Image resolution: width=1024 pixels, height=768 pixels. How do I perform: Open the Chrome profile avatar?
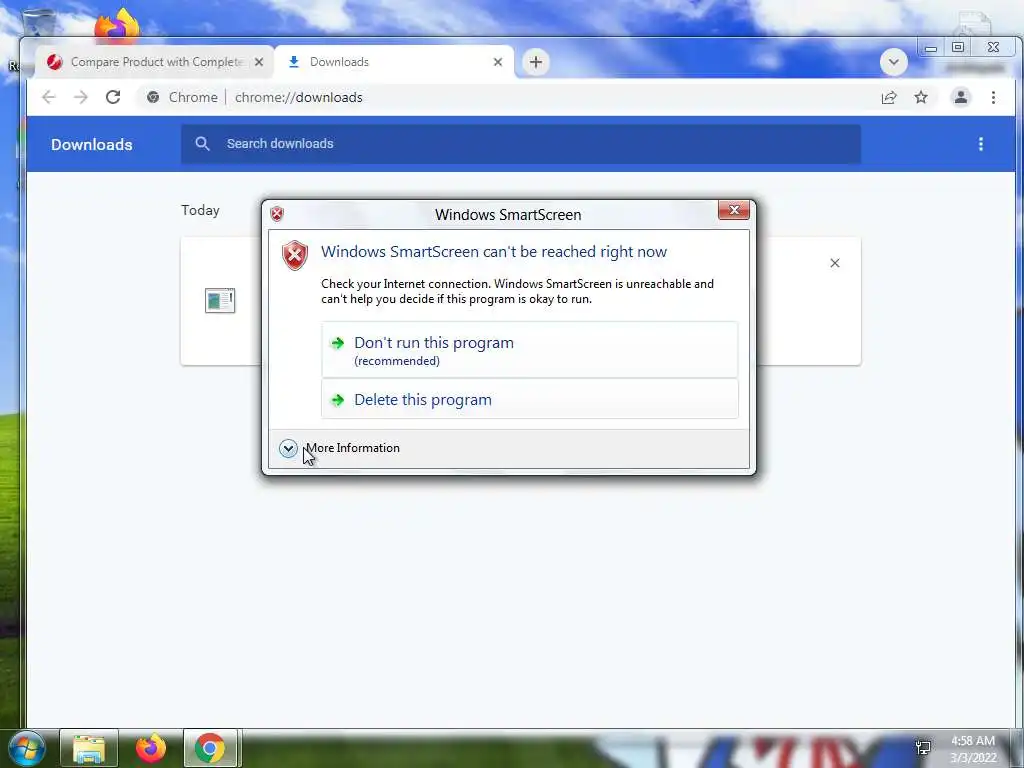[x=961, y=97]
